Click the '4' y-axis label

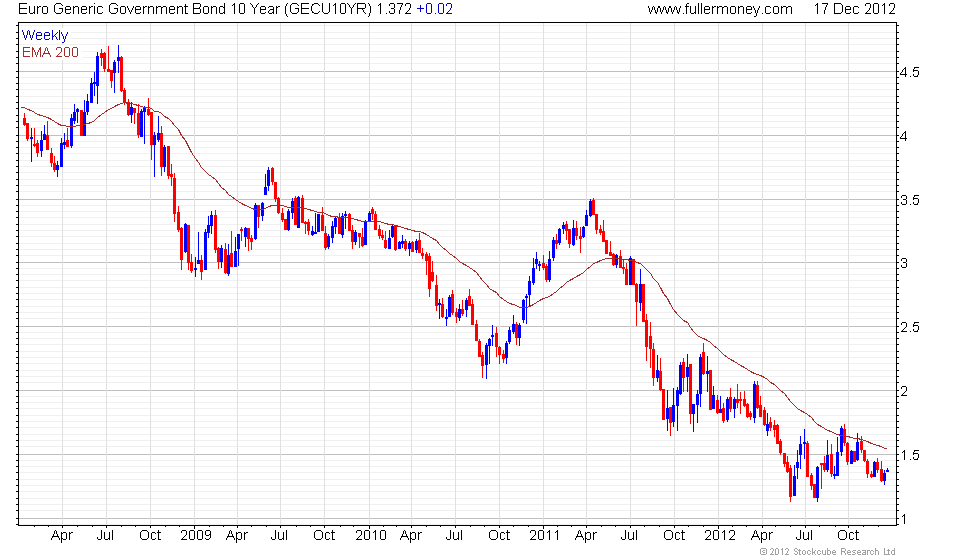point(904,136)
